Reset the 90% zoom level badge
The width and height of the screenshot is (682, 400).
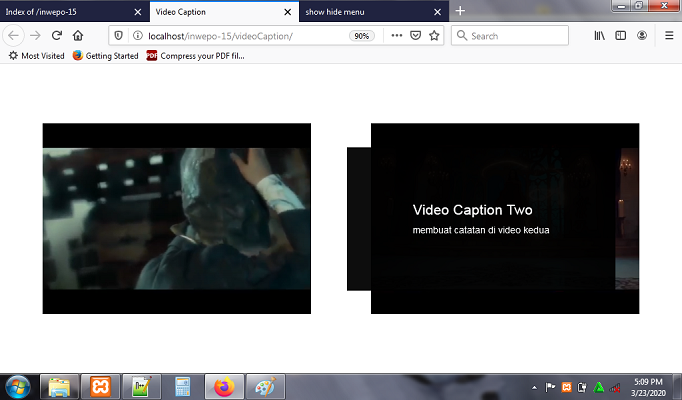pos(361,36)
